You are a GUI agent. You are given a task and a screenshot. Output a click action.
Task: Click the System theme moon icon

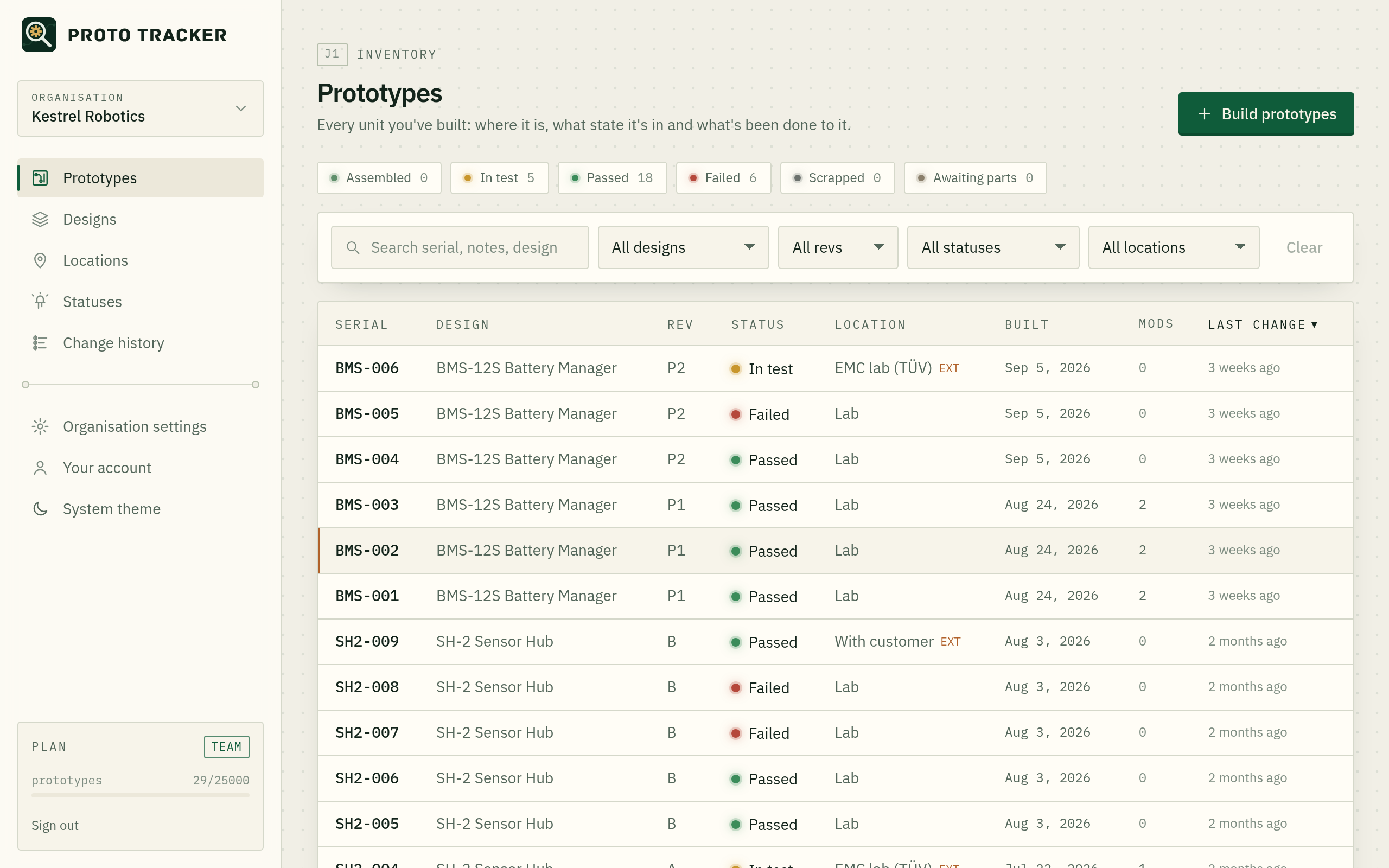click(x=40, y=509)
